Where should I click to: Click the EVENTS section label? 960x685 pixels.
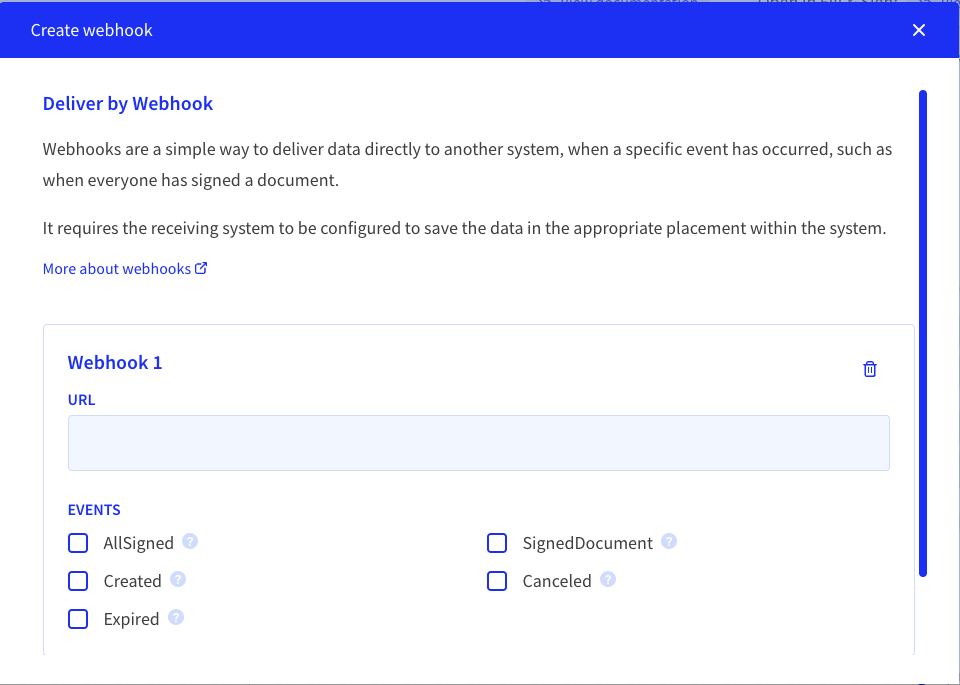coord(94,510)
